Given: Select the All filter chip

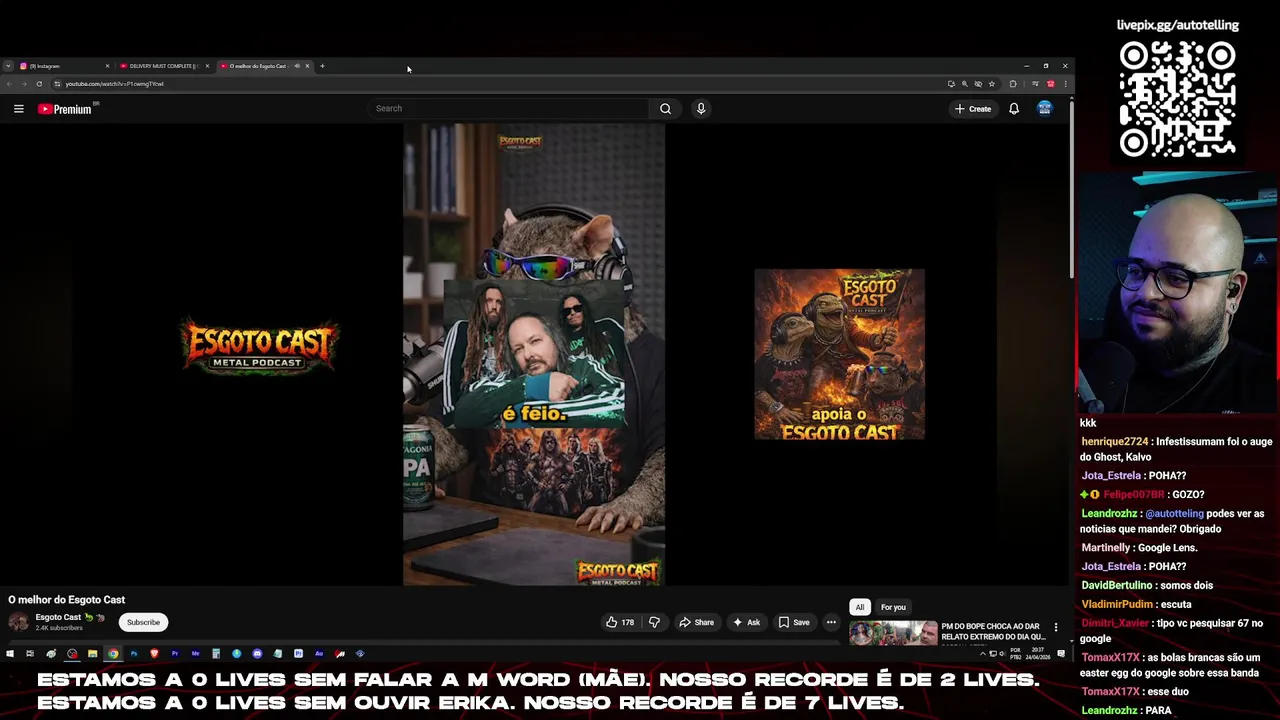Looking at the screenshot, I should (x=859, y=607).
